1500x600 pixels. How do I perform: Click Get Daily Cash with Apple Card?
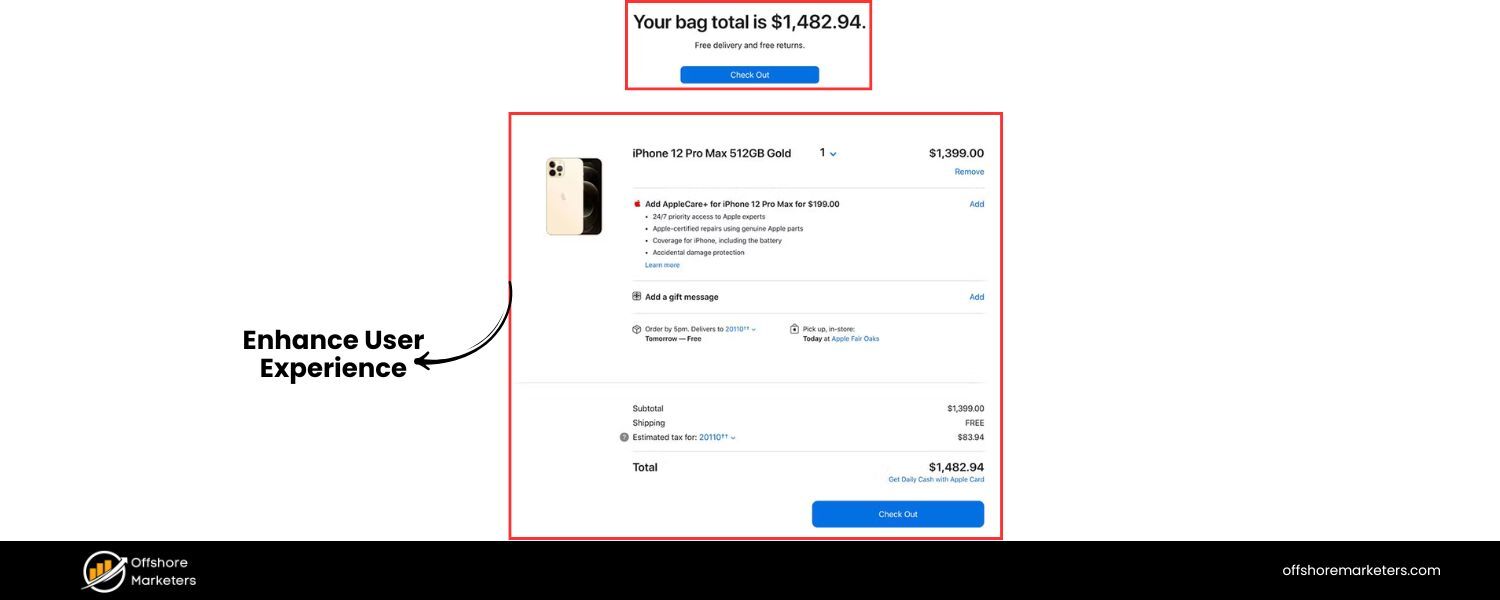[936, 480]
